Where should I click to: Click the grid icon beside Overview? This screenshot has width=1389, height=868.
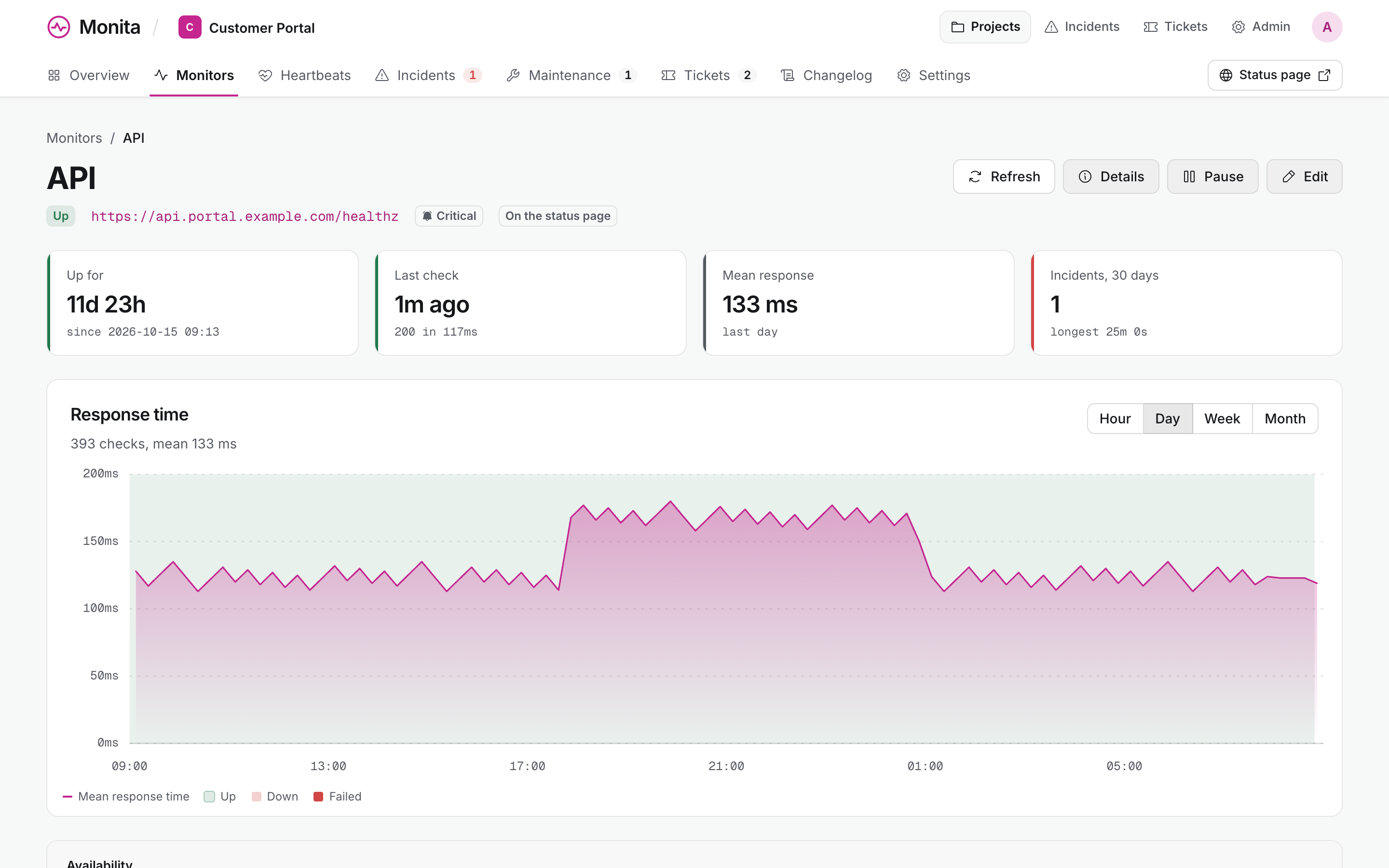[x=54, y=75]
